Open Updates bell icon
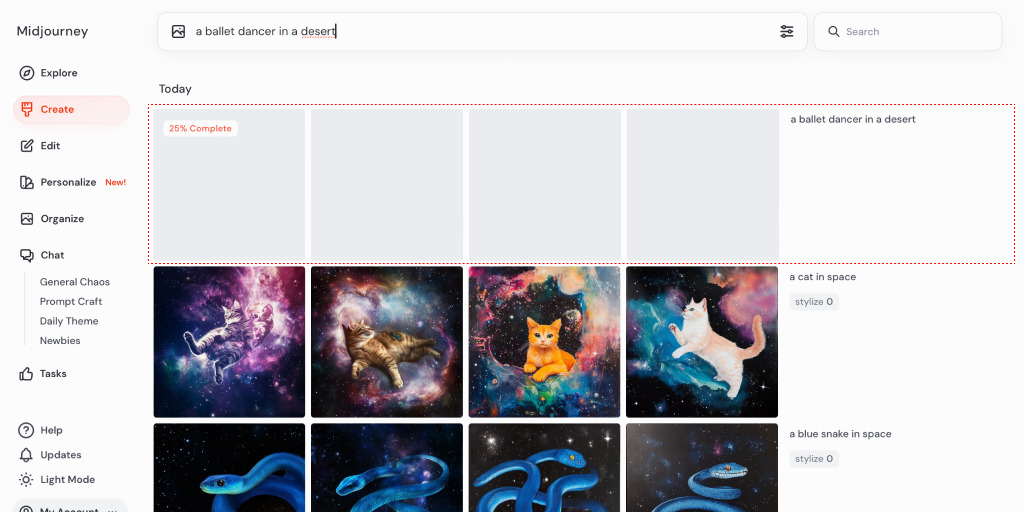Image resolution: width=1024 pixels, height=512 pixels. point(26,455)
